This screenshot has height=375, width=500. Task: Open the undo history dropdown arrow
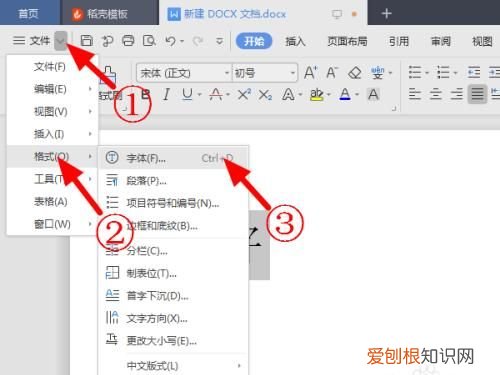tap(182, 41)
